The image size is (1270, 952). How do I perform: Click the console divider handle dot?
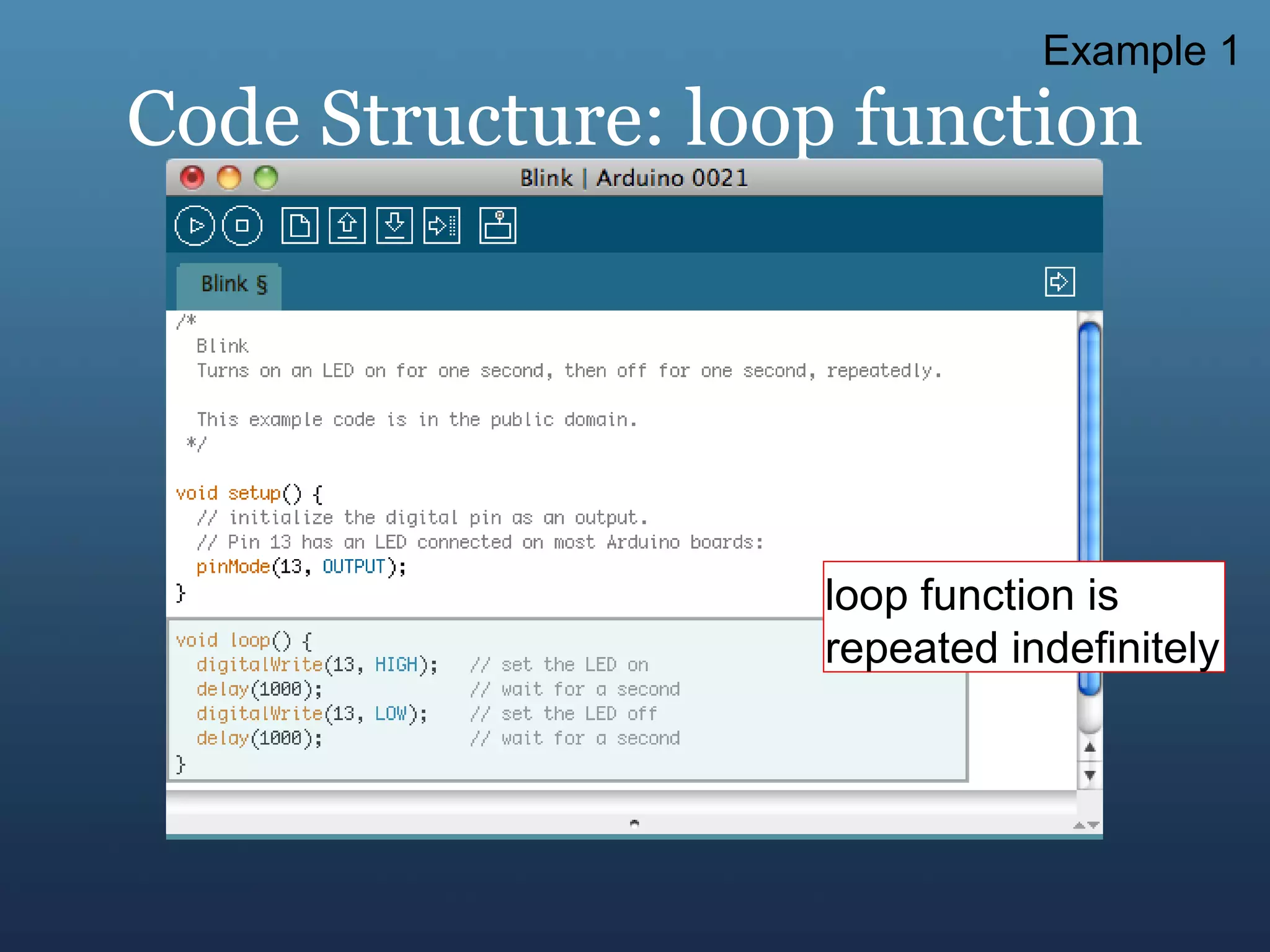coord(634,823)
